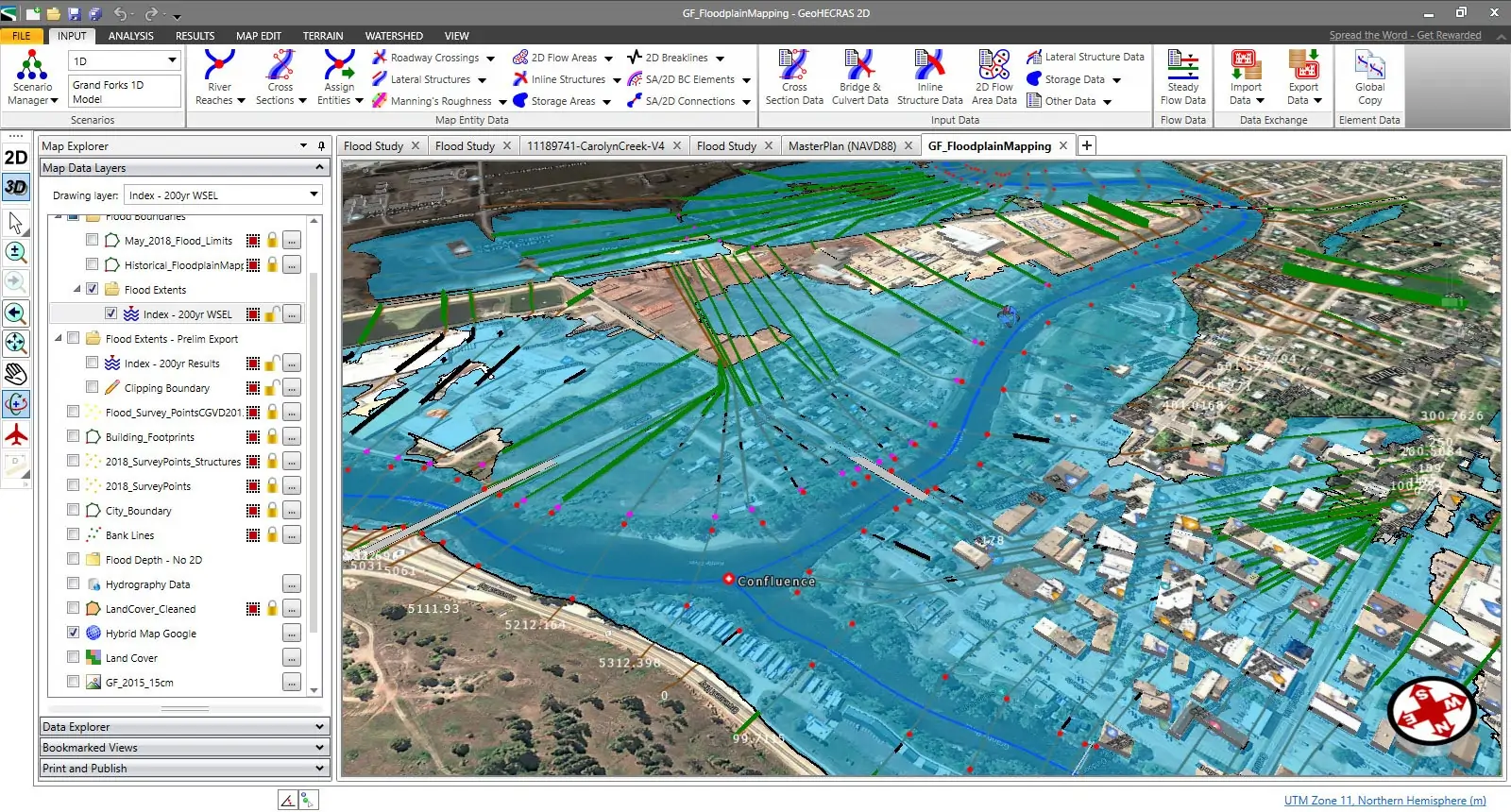The image size is (1511, 812).
Task: Uncheck the Hybrid Map Google layer
Action: point(74,633)
